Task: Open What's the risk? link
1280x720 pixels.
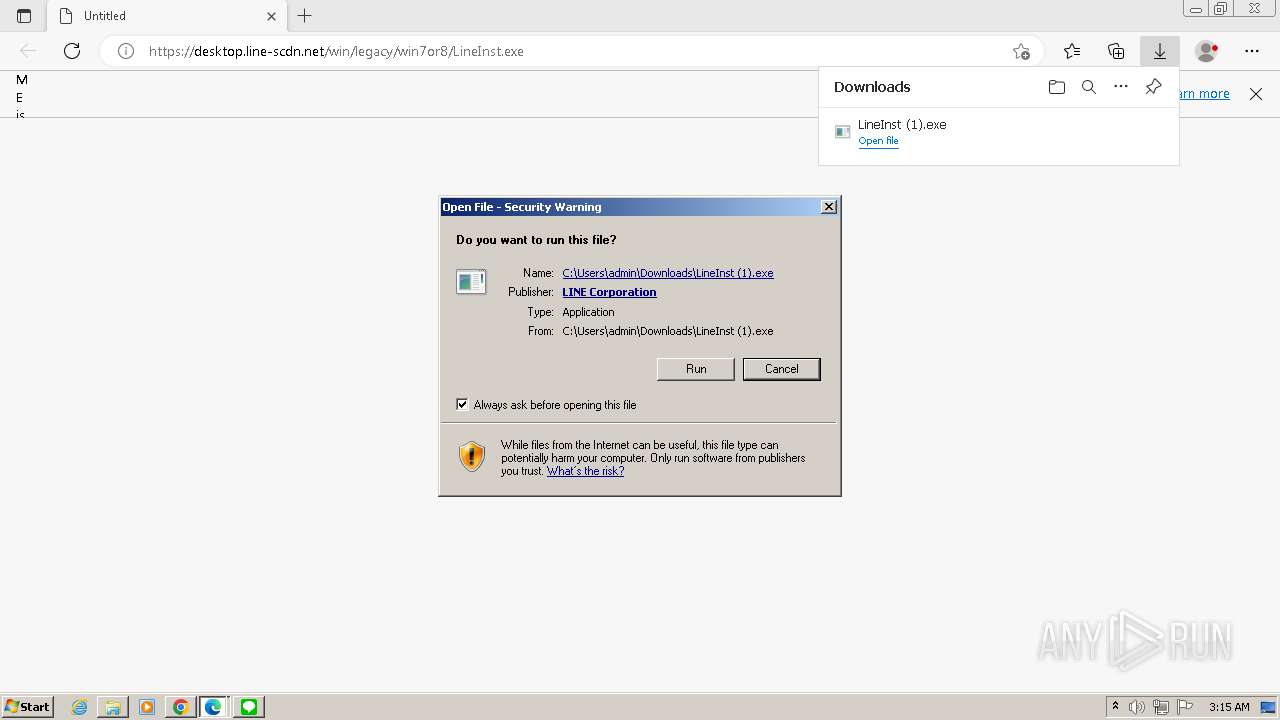Action: [585, 471]
